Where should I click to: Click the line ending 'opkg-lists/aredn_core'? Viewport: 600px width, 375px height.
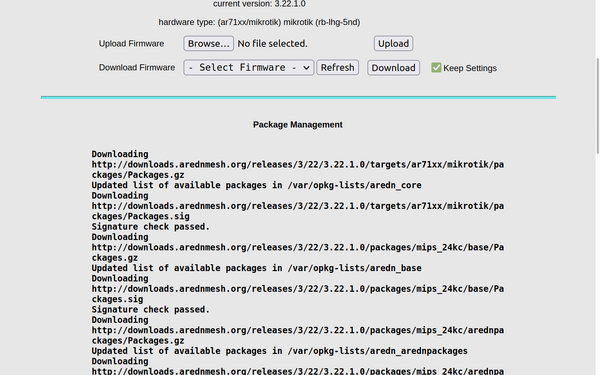256,185
